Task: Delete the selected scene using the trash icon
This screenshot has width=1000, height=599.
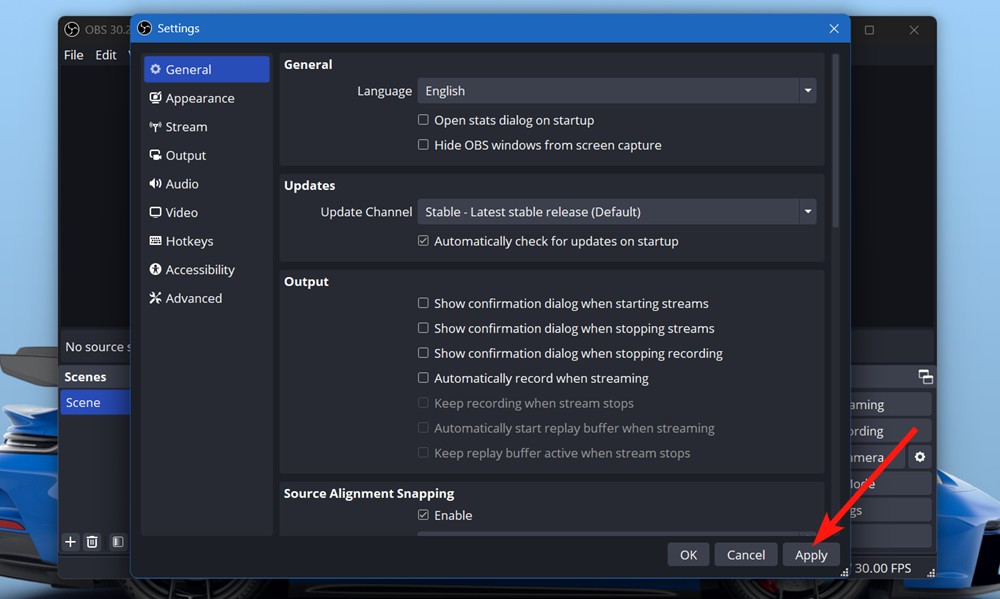Action: pos(92,541)
